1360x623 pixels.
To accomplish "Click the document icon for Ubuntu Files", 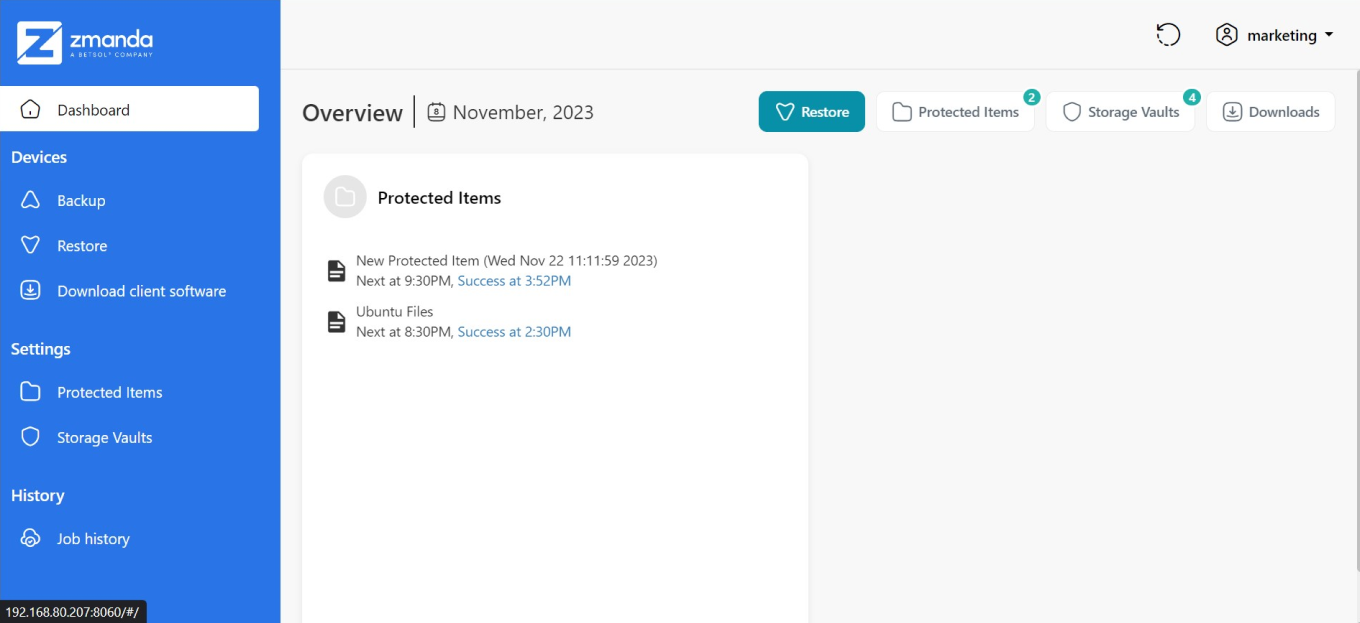I will [x=337, y=322].
